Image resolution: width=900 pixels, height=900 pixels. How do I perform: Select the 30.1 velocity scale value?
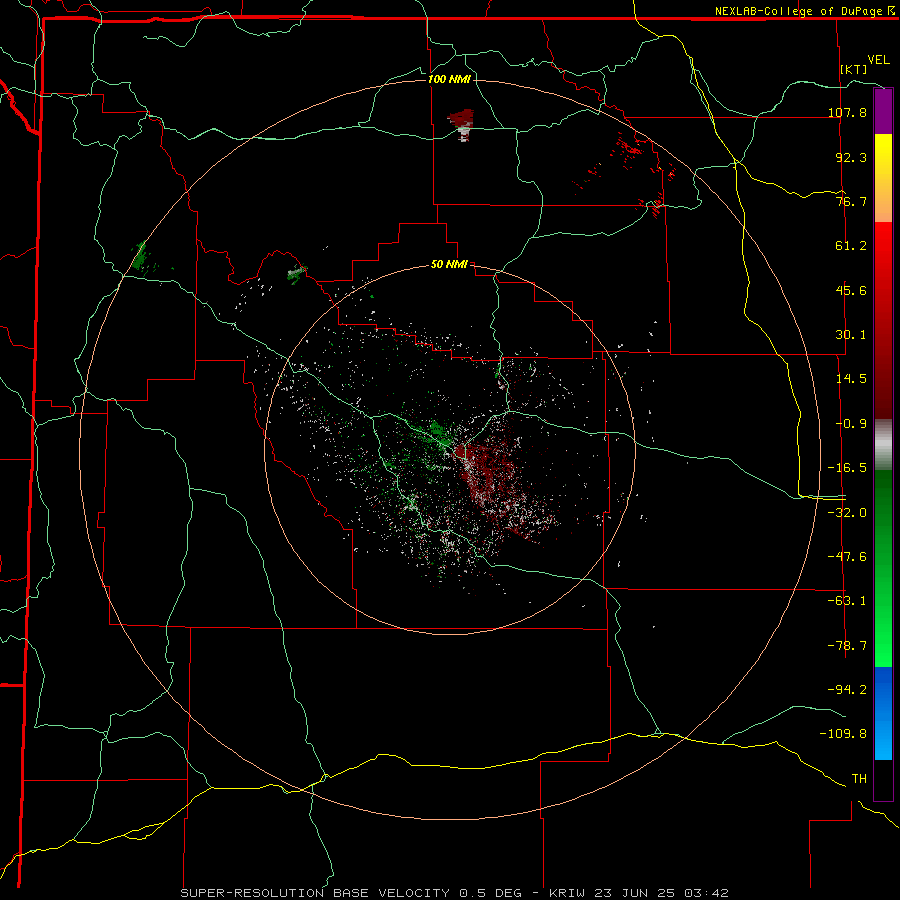[x=851, y=335]
